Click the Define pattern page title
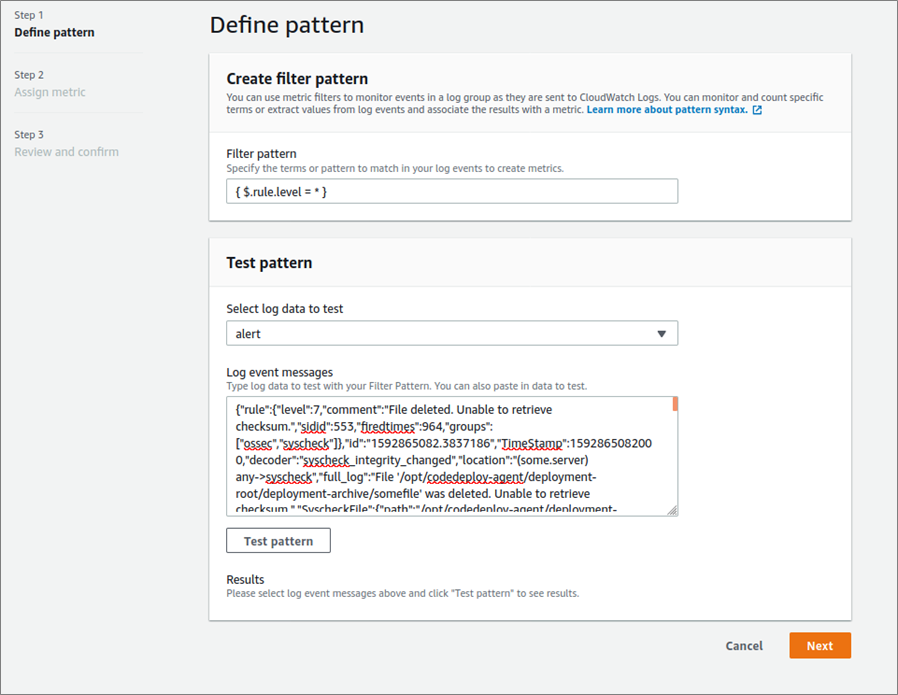Image resolution: width=898 pixels, height=695 pixels. [286, 25]
